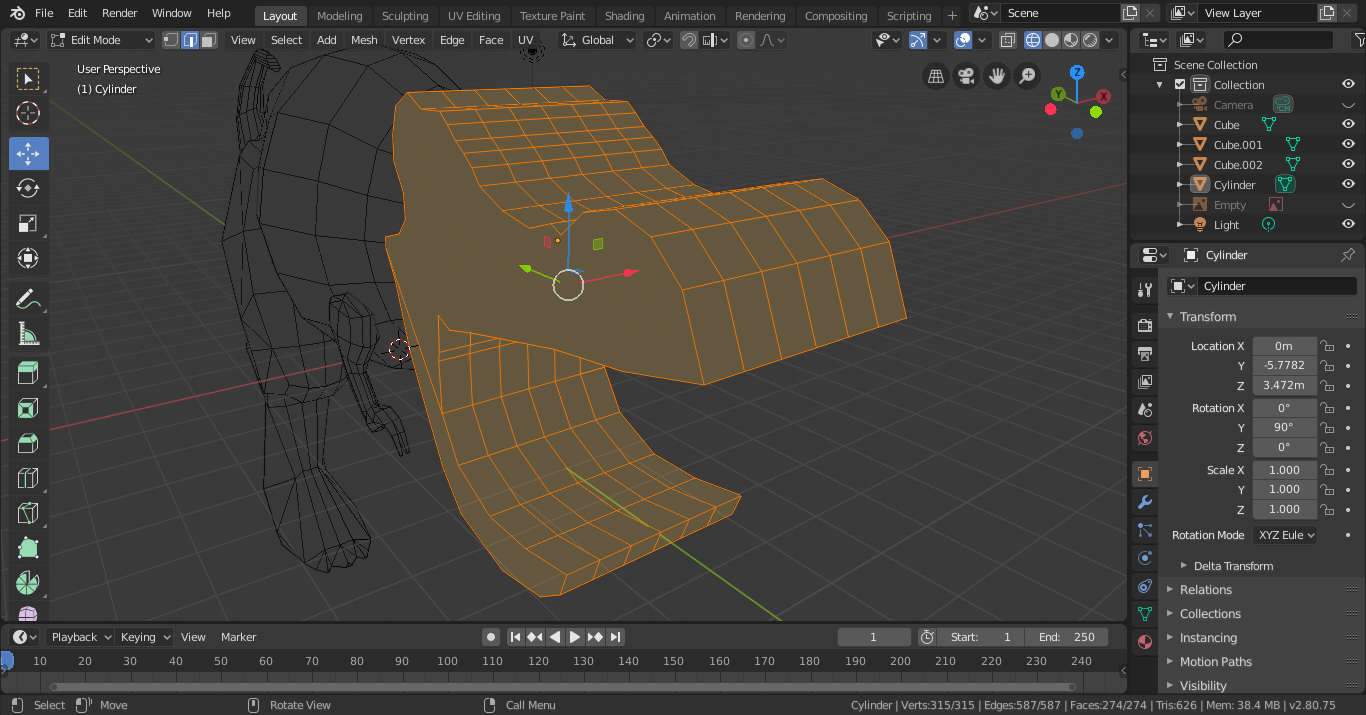Expand the Delta Transform section
1366x715 pixels.
(1232, 566)
